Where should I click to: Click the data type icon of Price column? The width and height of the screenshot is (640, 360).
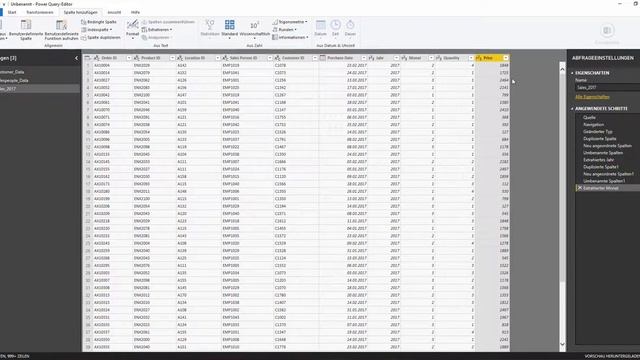[479, 58]
